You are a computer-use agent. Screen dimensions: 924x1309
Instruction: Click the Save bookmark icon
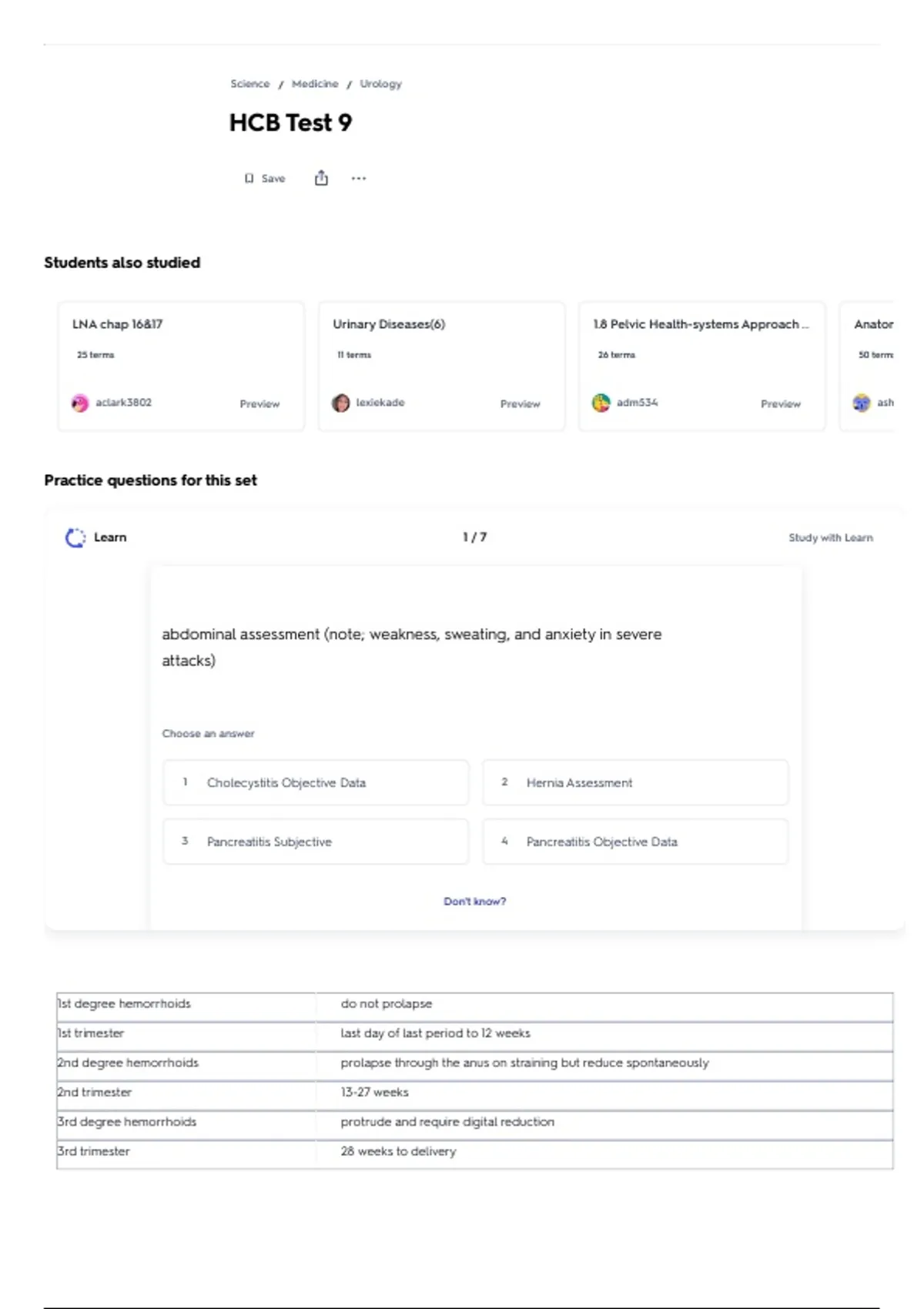point(249,179)
